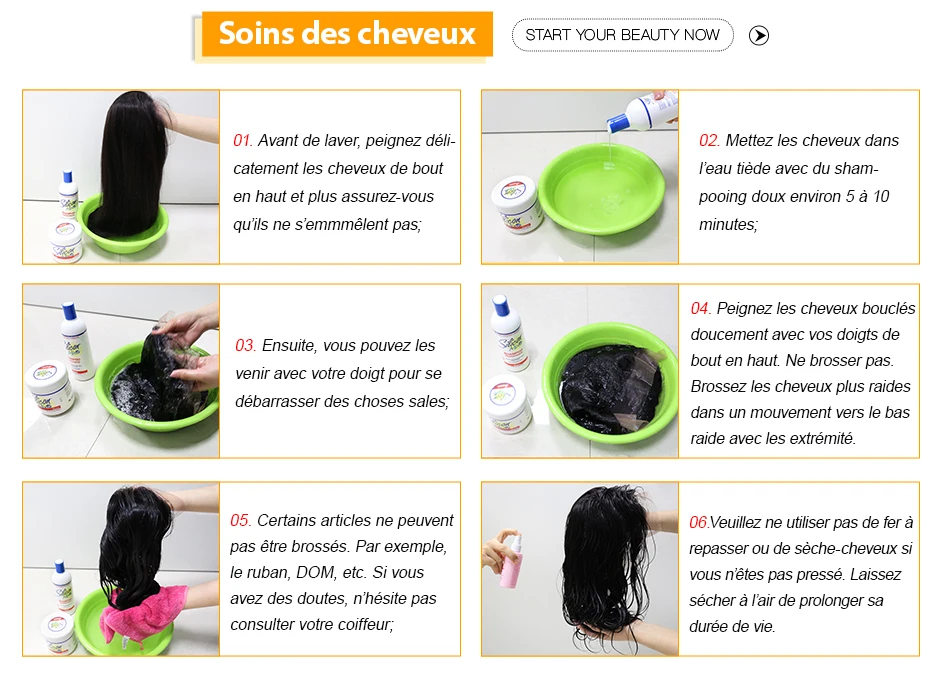Viewport: 950px width, 679px height.
Task: Select the text about eau tiède shampooing
Action: [799, 182]
